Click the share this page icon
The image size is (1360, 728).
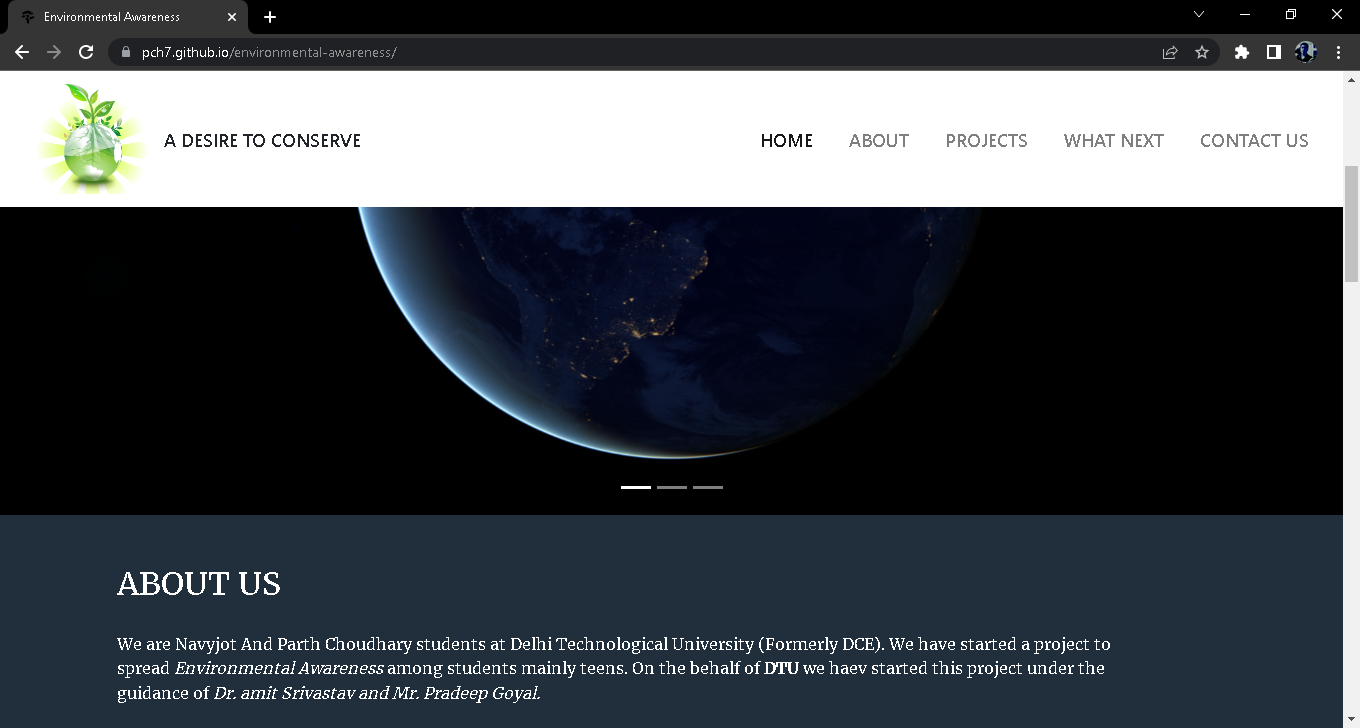pyautogui.click(x=1170, y=52)
